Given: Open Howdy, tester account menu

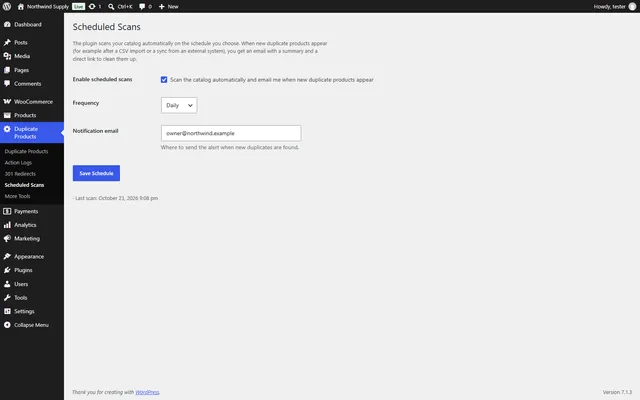Looking at the screenshot, I should 614,7.
